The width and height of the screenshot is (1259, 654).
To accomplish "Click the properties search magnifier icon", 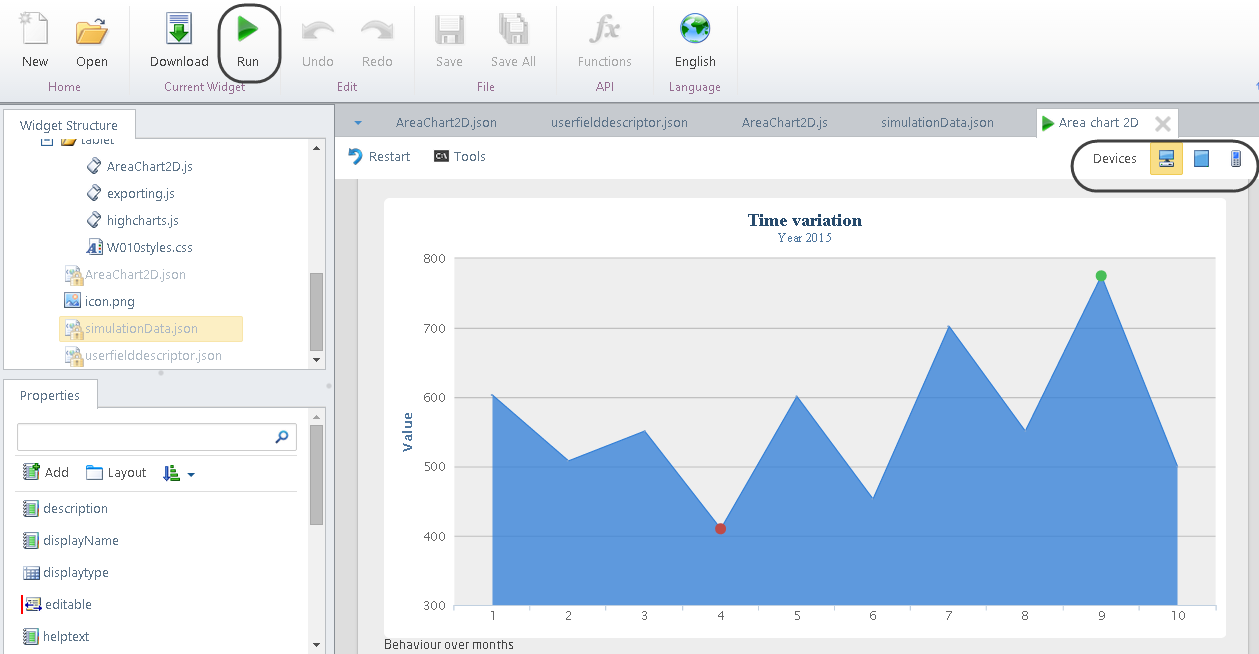I will (x=282, y=437).
